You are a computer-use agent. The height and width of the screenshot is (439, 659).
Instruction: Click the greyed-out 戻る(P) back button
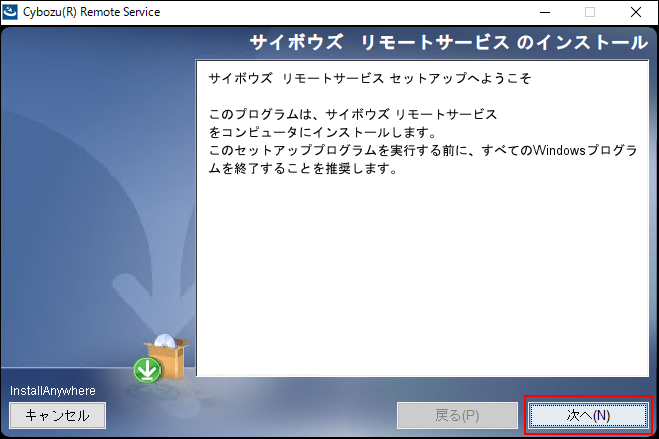(x=457, y=415)
